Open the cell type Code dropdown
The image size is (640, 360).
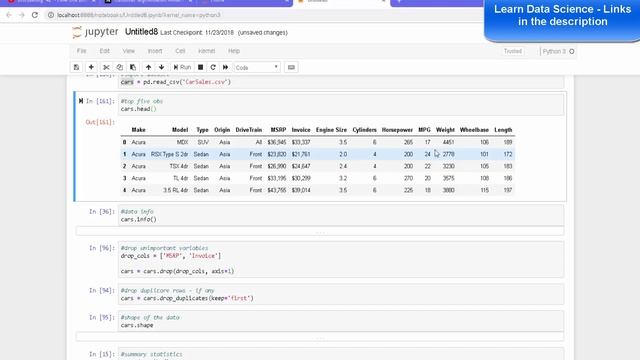[257, 67]
